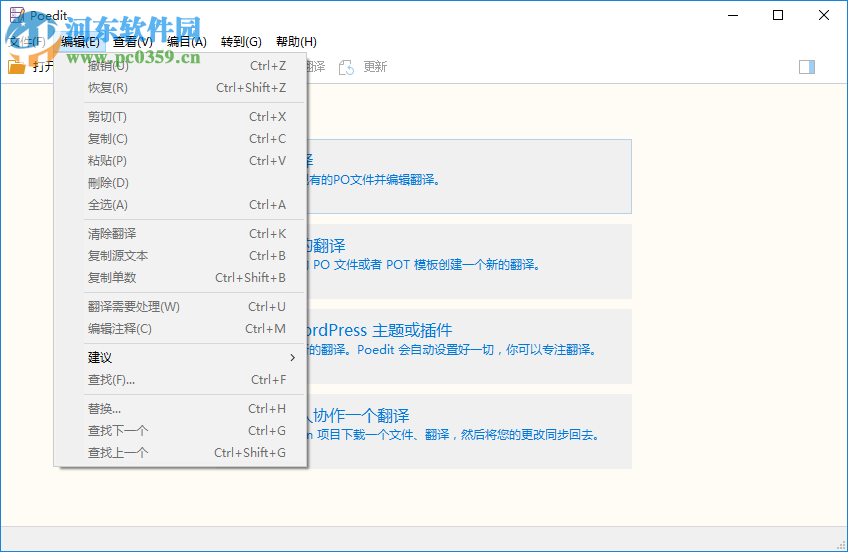This screenshot has height=552, width=848.
Task: Minimize the Poedit window
Action: pos(733,15)
